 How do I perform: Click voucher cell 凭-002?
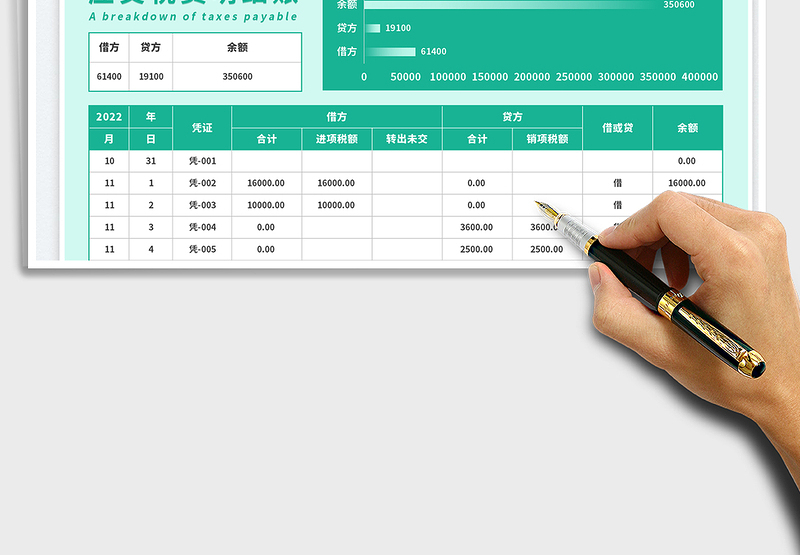(x=203, y=183)
